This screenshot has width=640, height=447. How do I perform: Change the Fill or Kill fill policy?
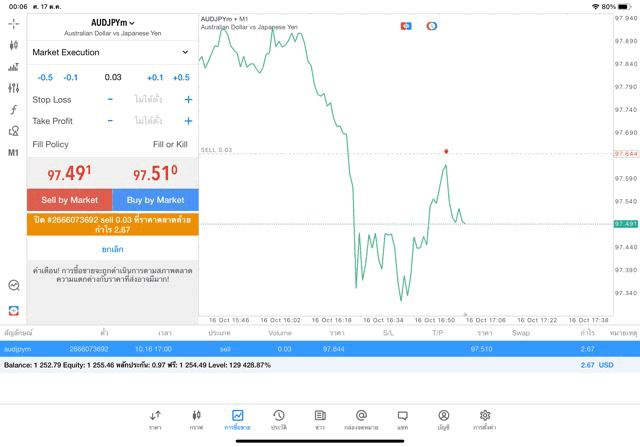coord(170,145)
